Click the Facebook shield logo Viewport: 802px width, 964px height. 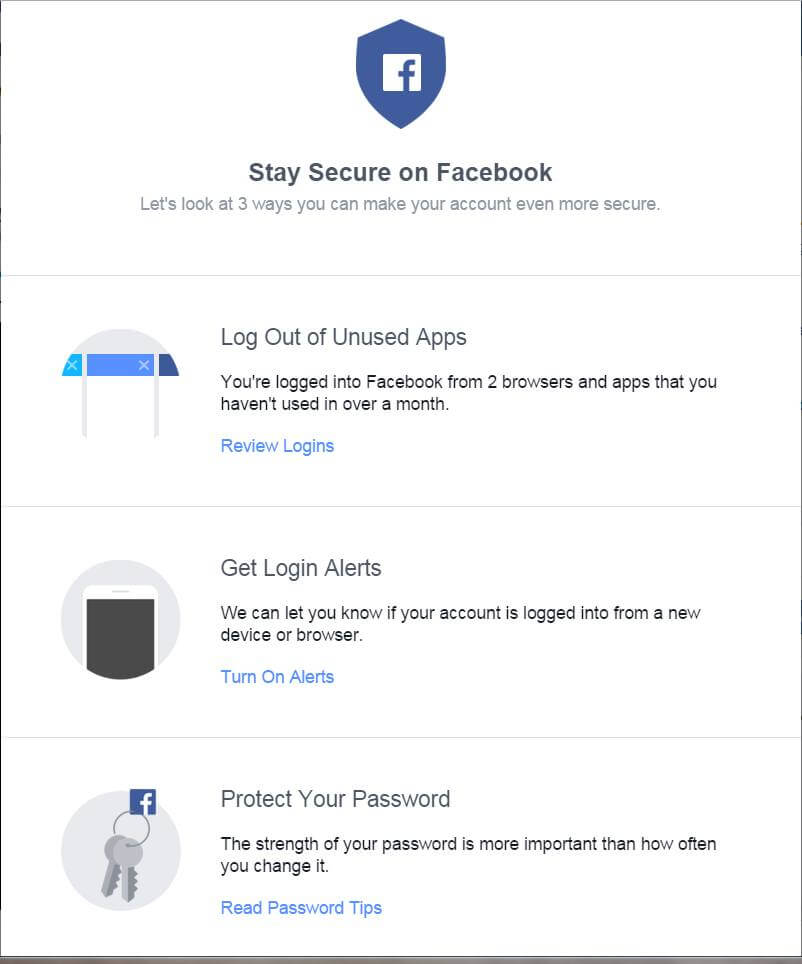pyautogui.click(x=401, y=74)
